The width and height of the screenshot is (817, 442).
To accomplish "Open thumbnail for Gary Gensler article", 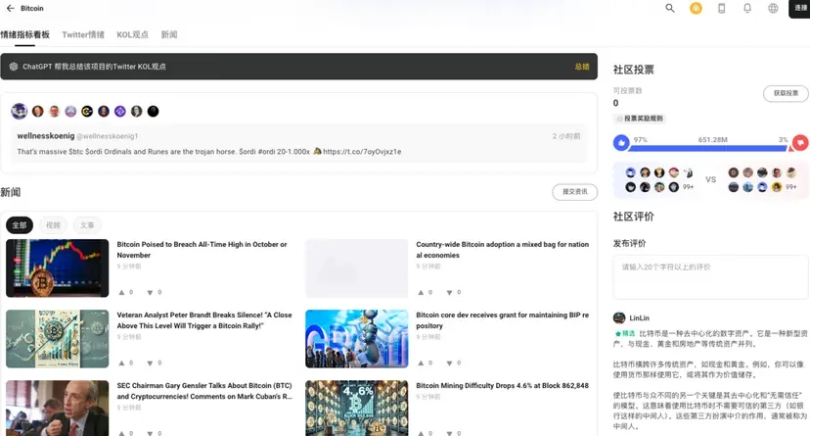I will pyautogui.click(x=57, y=408).
